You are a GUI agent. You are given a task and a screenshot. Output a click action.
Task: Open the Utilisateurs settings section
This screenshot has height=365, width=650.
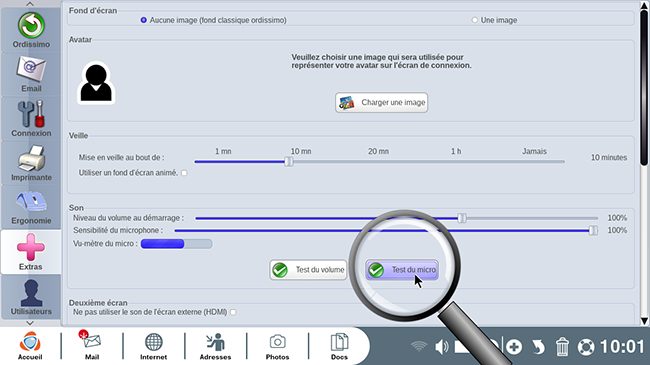pos(31,297)
